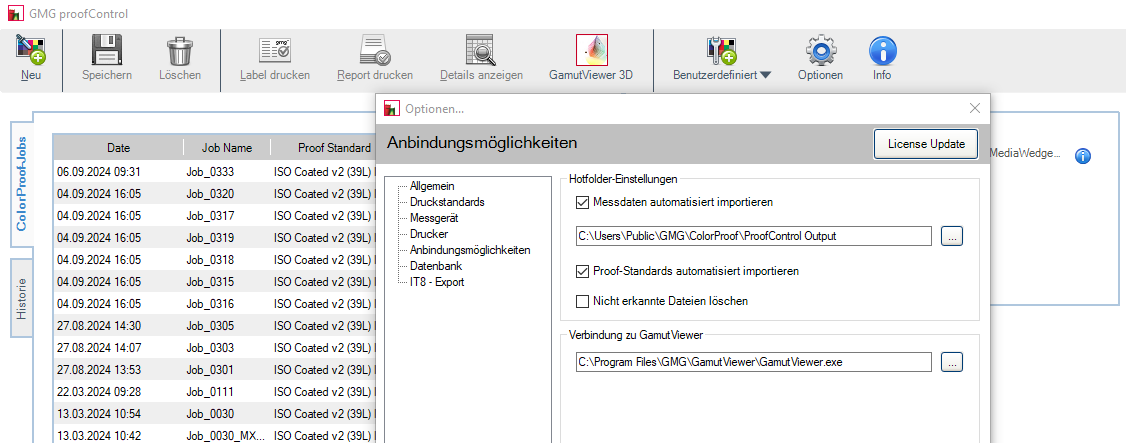Image resolution: width=1126 pixels, height=443 pixels.
Task: Click the date 06.09.2024 09:31
Action: 99,172
